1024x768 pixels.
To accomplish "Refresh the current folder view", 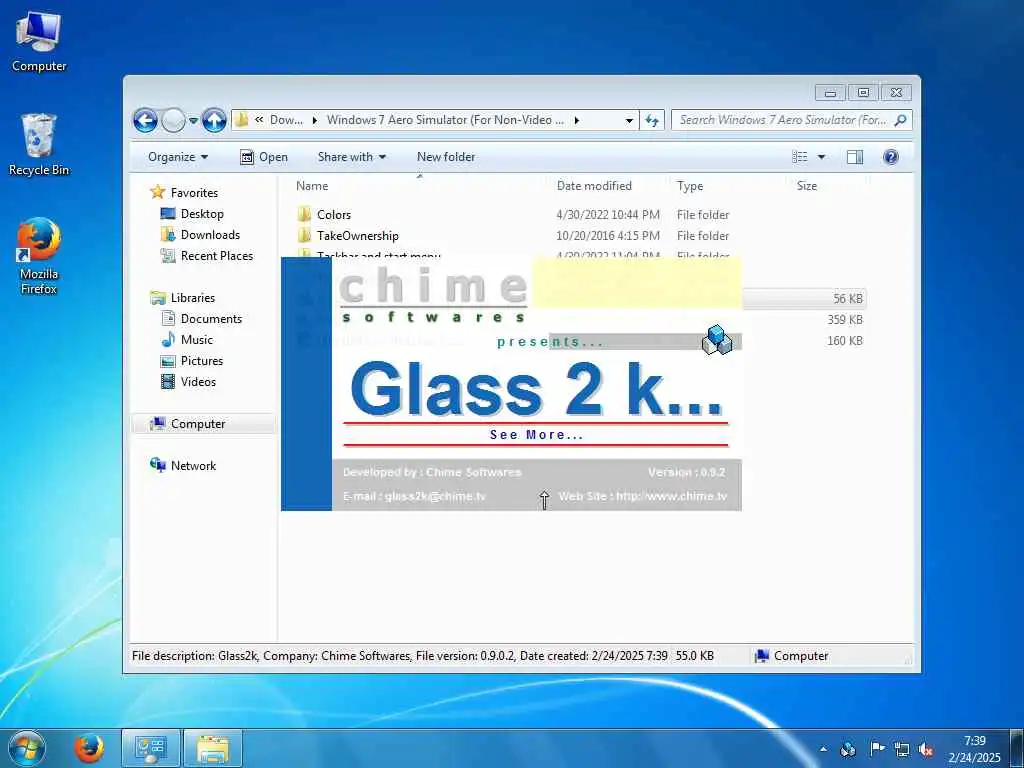I will (652, 120).
